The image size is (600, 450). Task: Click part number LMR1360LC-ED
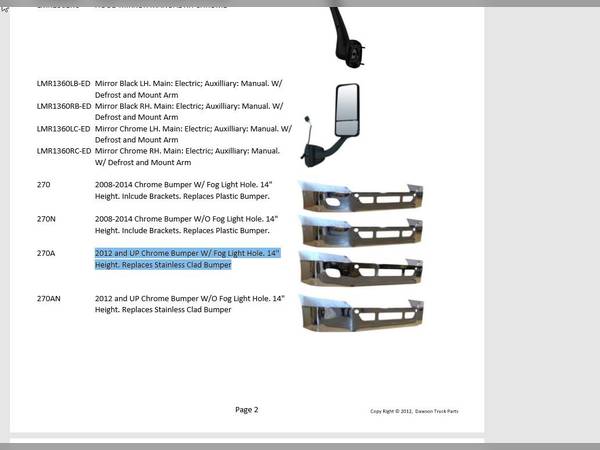click(x=64, y=128)
